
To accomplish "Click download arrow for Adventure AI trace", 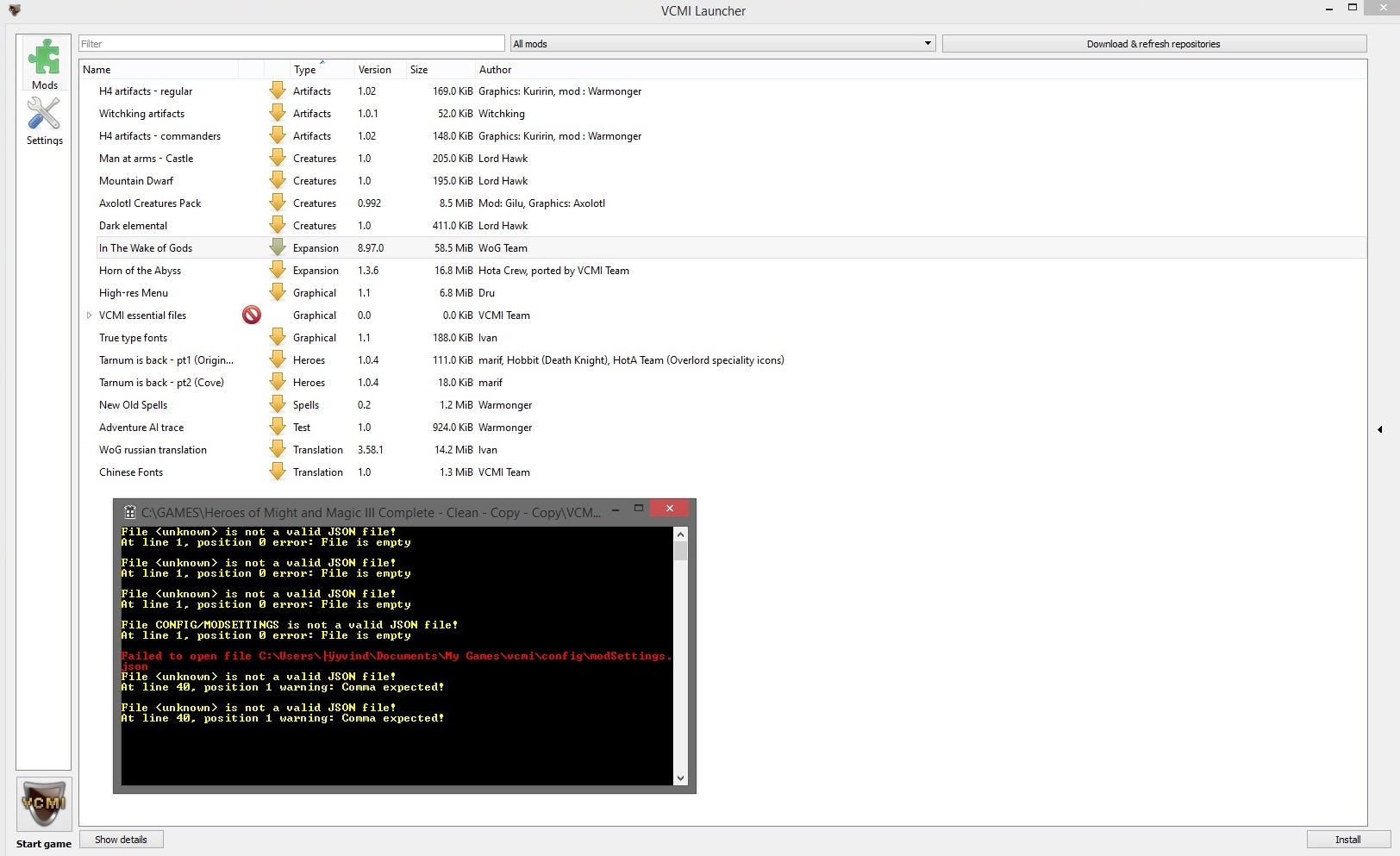I will 278,427.
